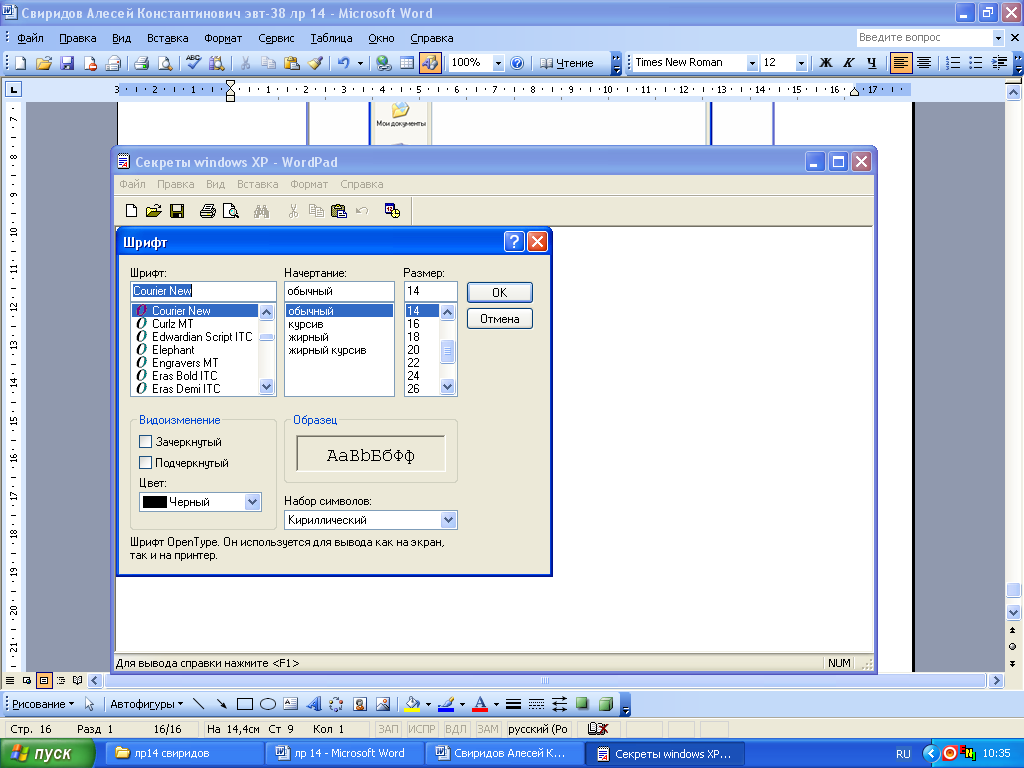This screenshot has height=768, width=1024.
Task: Click OK in the Шрифт dialog
Action: pos(500,293)
